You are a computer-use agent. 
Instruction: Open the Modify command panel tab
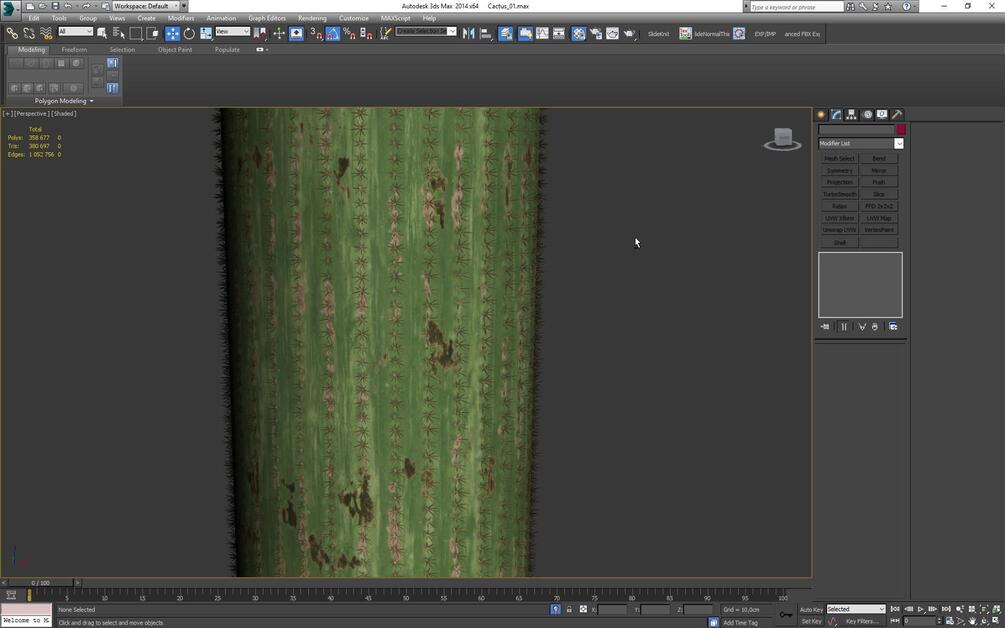(x=836, y=114)
